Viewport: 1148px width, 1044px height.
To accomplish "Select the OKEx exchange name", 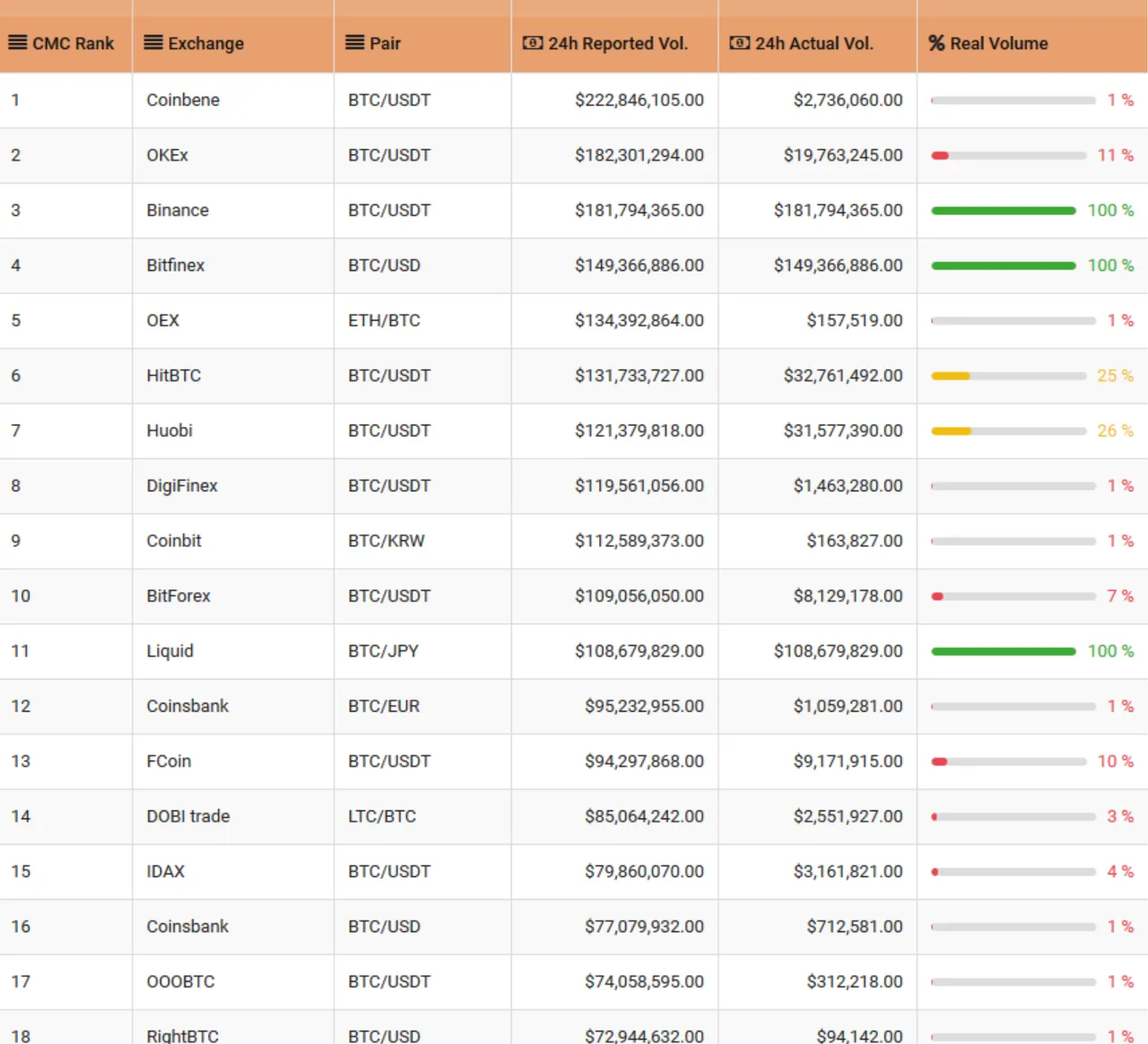I will coord(168,155).
